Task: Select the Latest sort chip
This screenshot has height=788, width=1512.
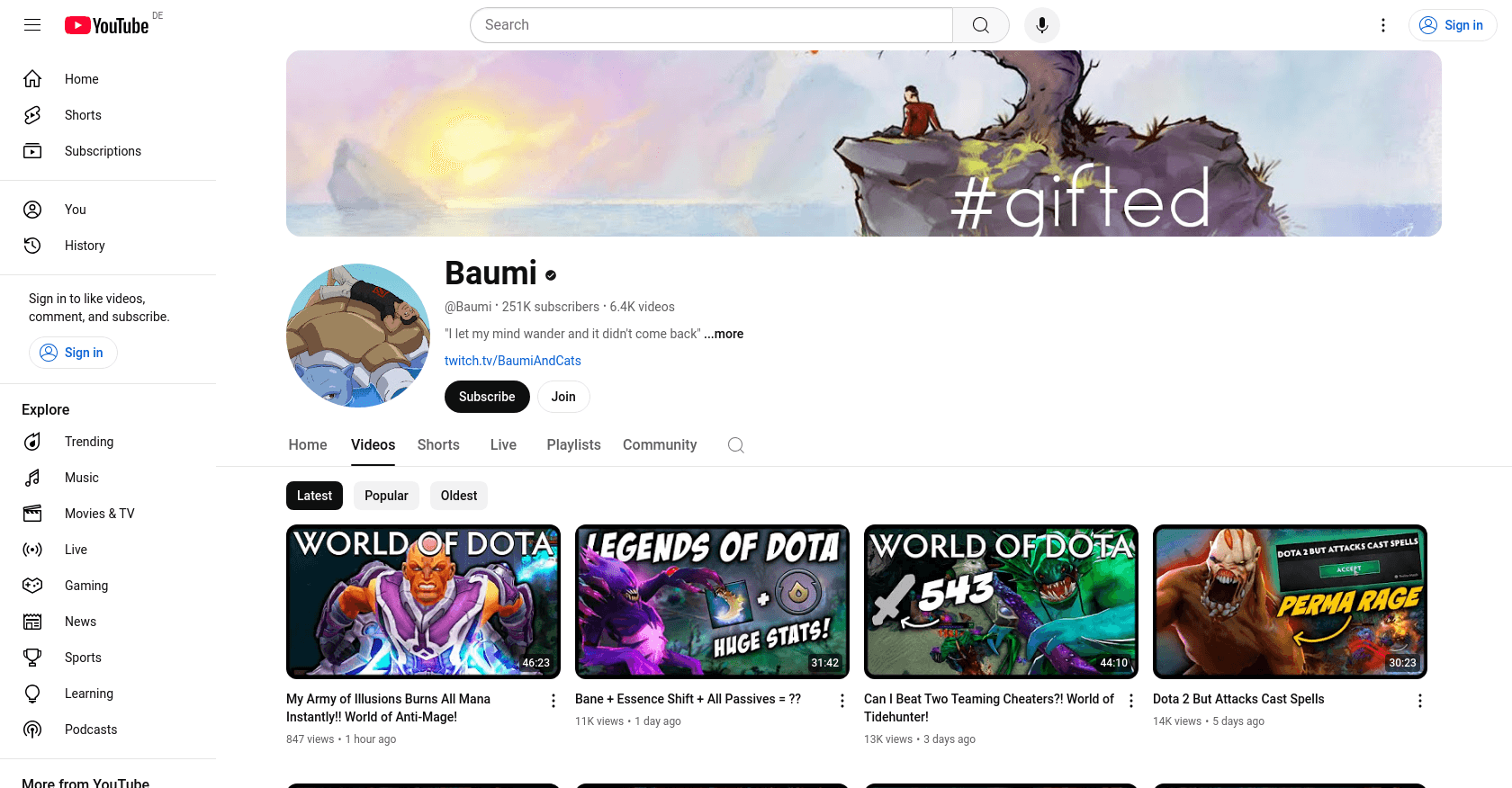Action: point(314,496)
